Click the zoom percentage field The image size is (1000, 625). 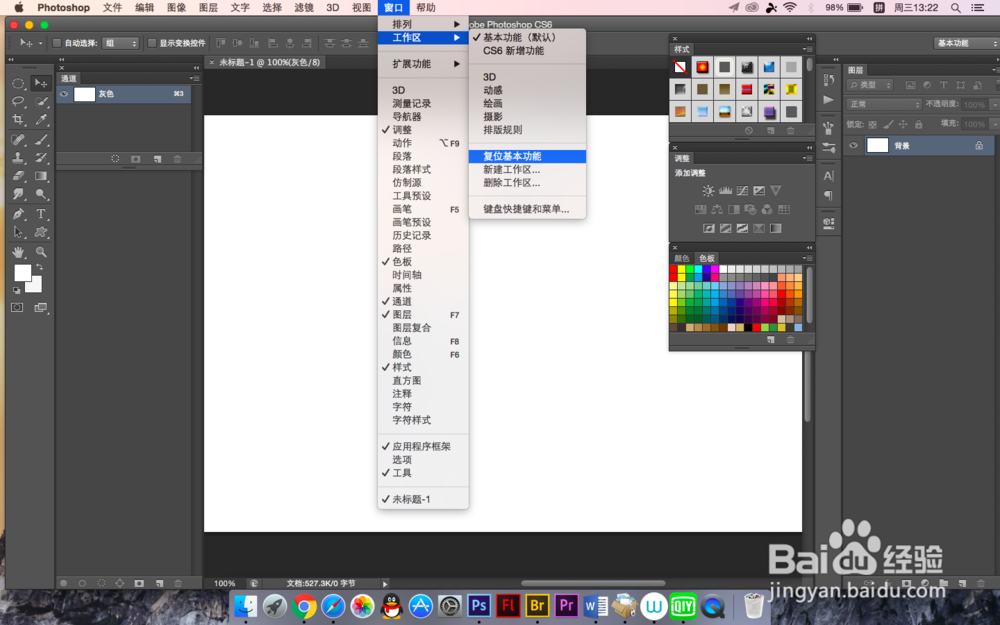[x=224, y=584]
